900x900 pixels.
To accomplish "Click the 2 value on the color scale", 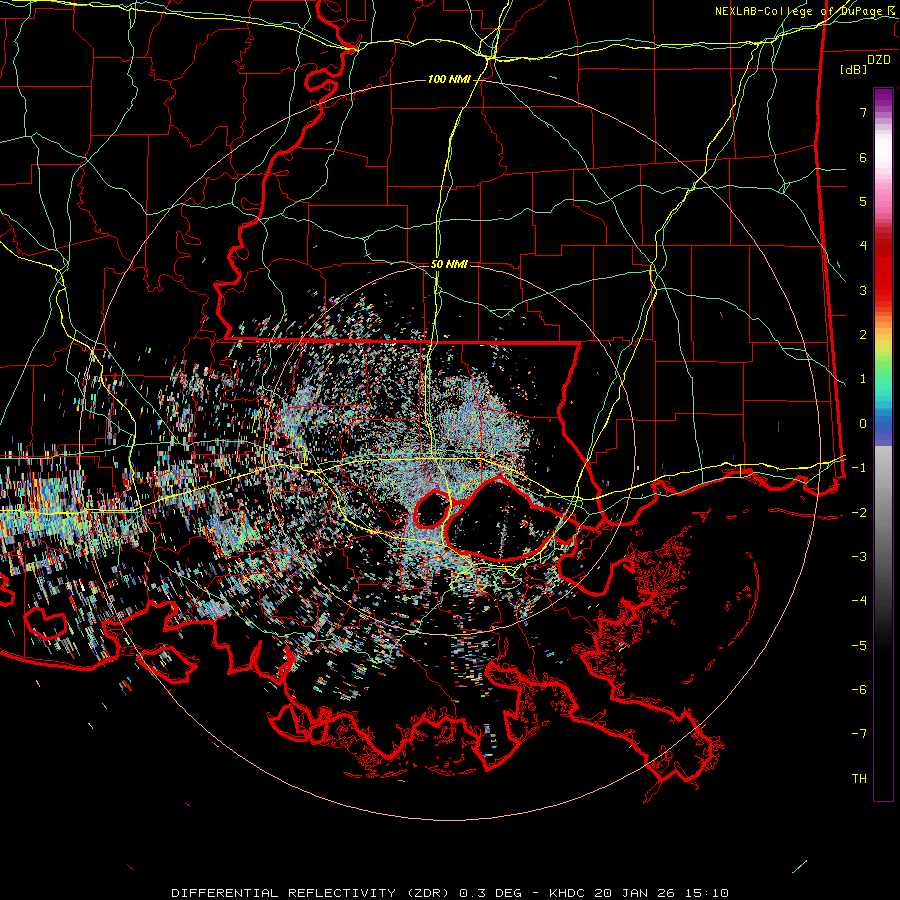I will [x=863, y=335].
